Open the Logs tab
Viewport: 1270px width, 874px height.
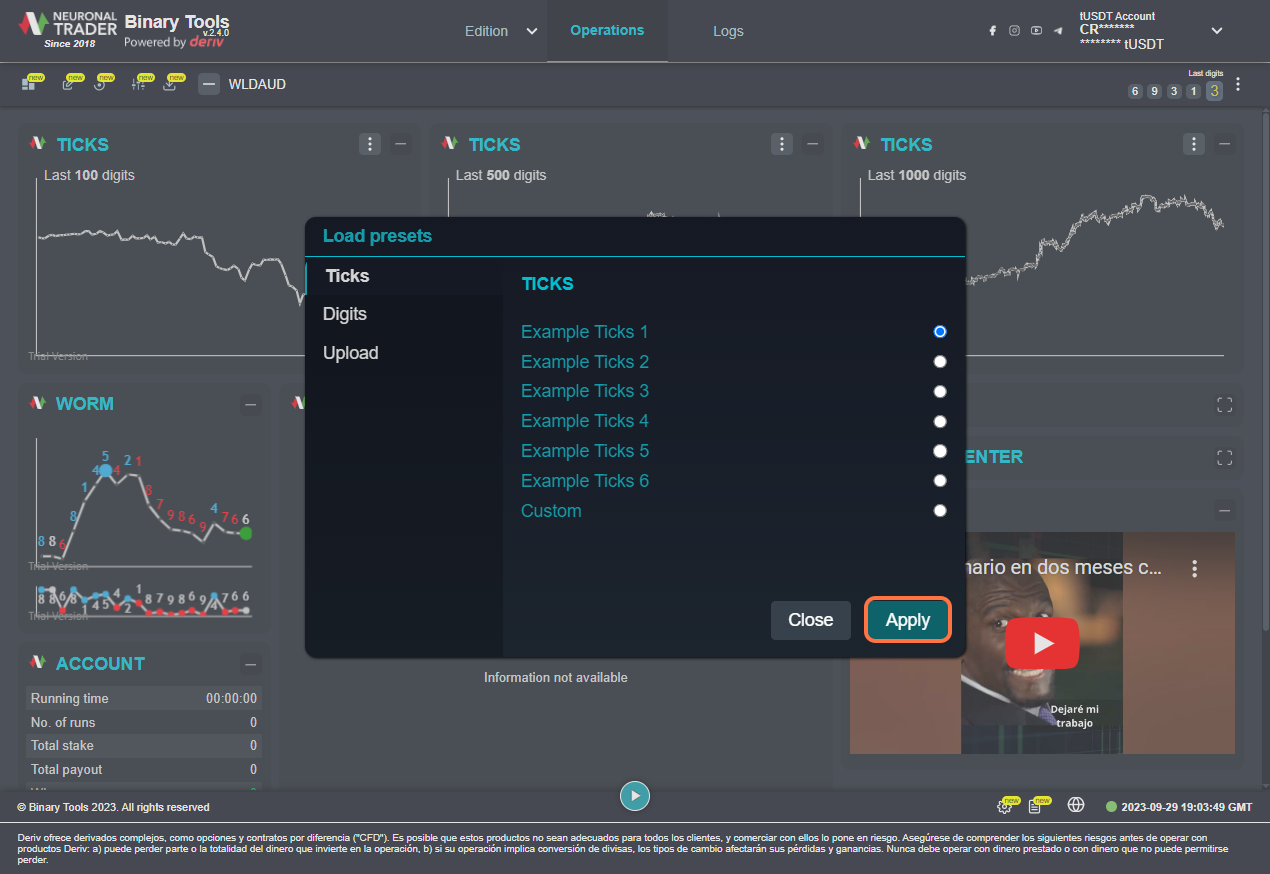click(x=728, y=31)
